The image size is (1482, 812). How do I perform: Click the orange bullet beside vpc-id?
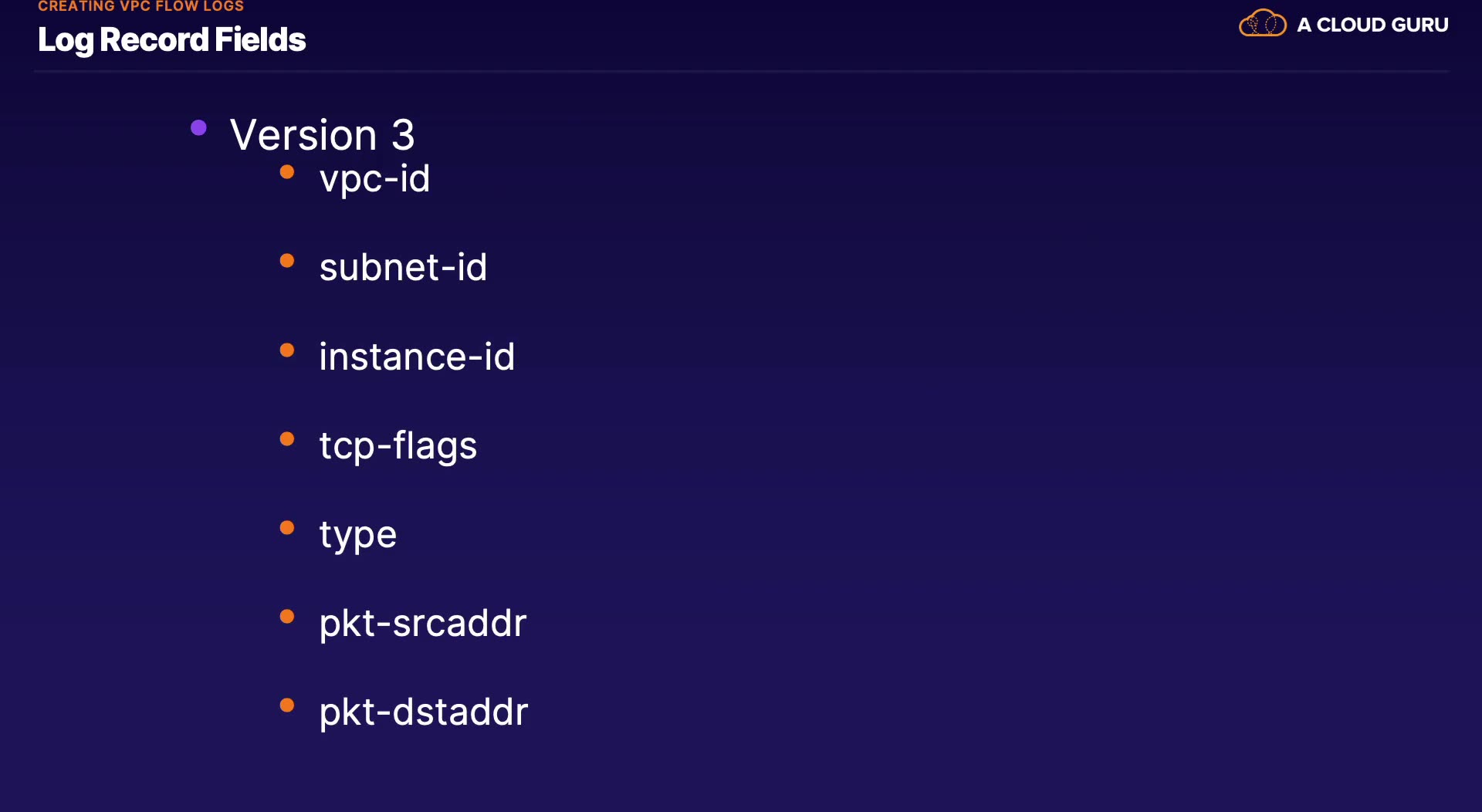287,172
